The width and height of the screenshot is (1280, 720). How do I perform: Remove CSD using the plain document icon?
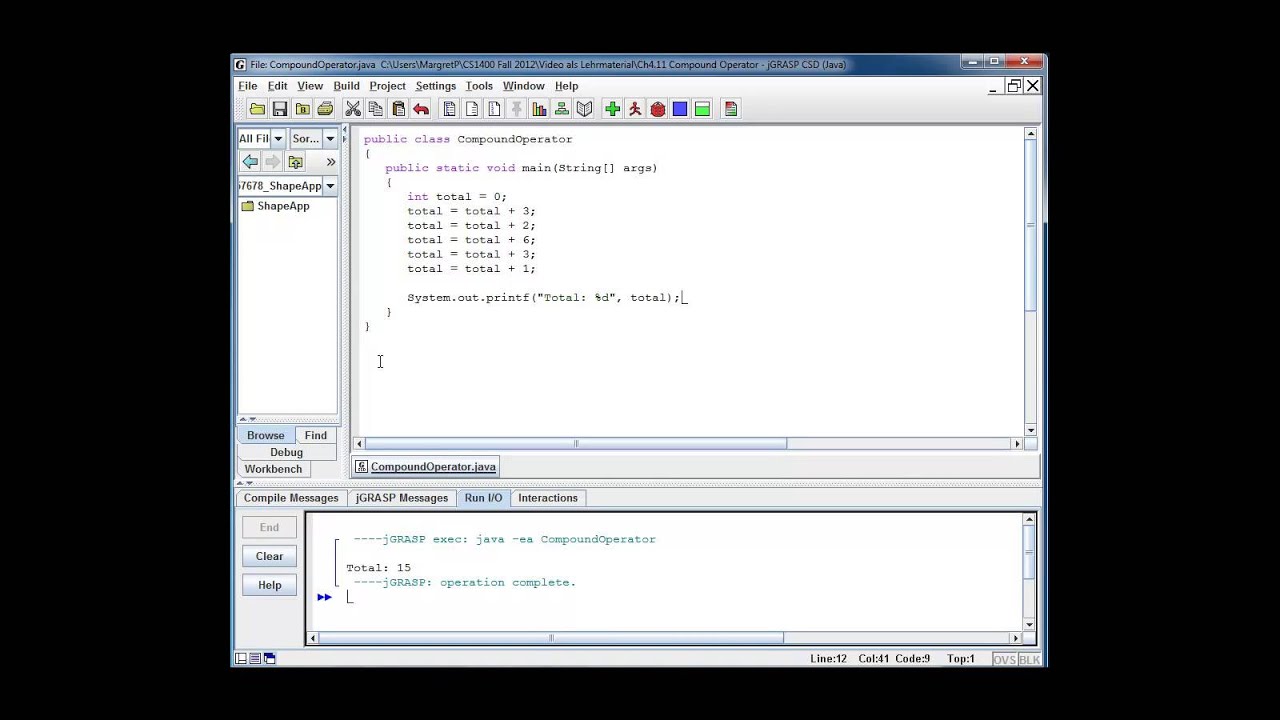click(x=472, y=109)
